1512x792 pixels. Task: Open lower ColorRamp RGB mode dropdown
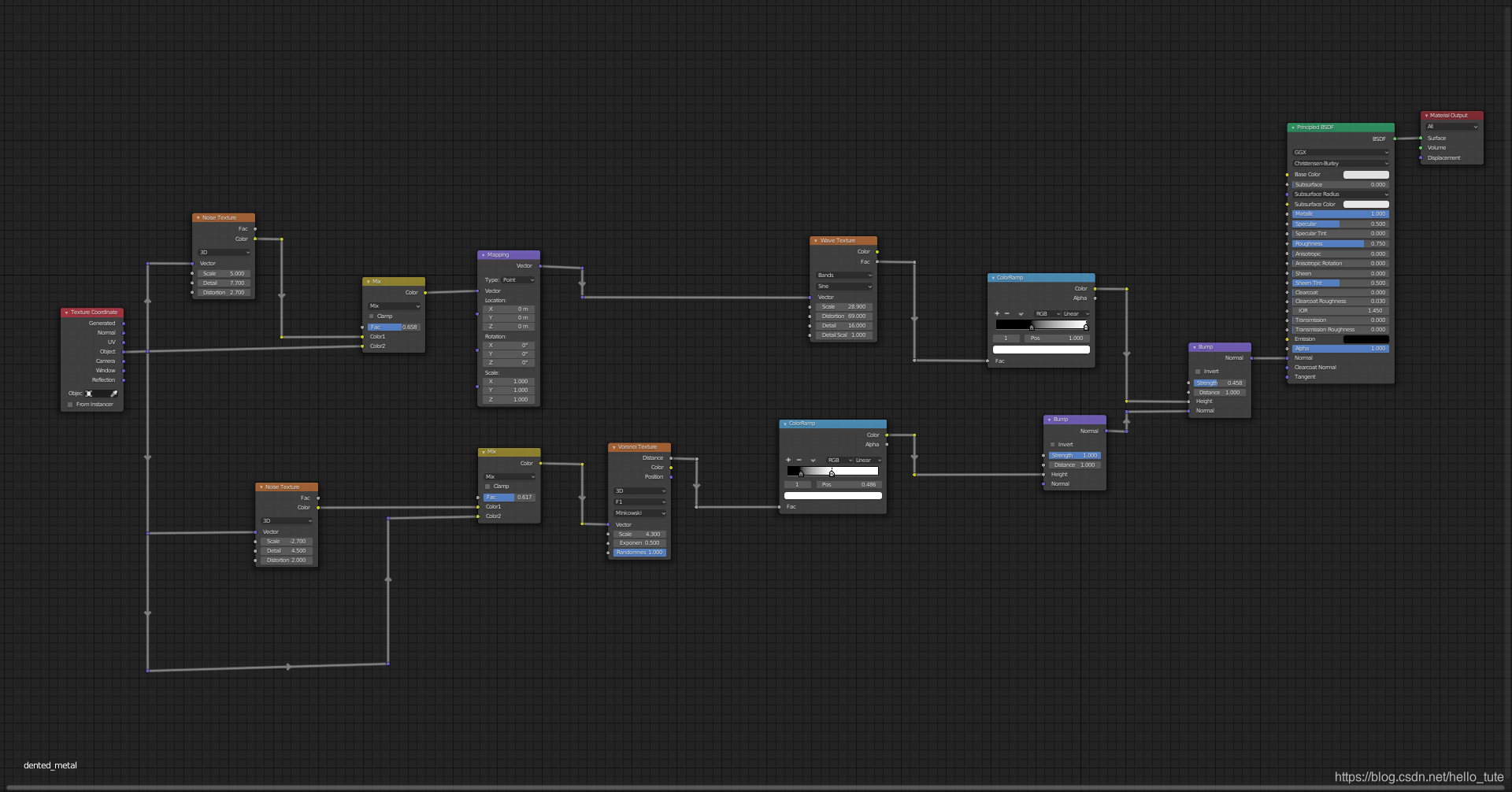point(839,461)
